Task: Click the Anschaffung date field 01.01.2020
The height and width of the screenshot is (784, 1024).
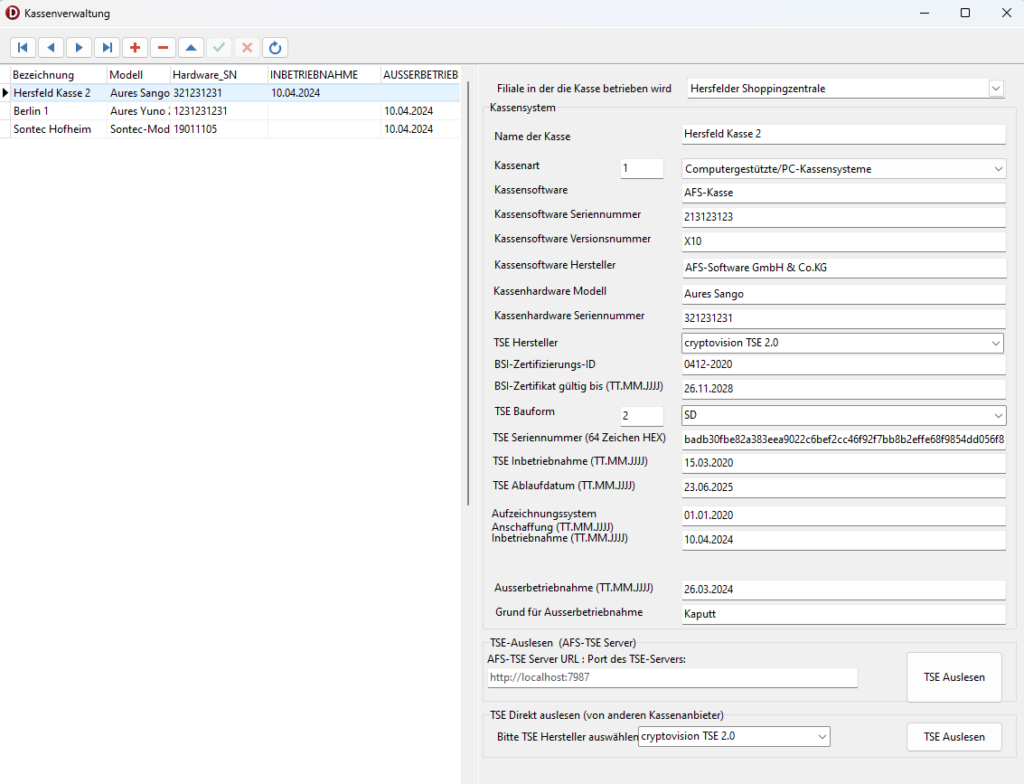Action: click(843, 515)
